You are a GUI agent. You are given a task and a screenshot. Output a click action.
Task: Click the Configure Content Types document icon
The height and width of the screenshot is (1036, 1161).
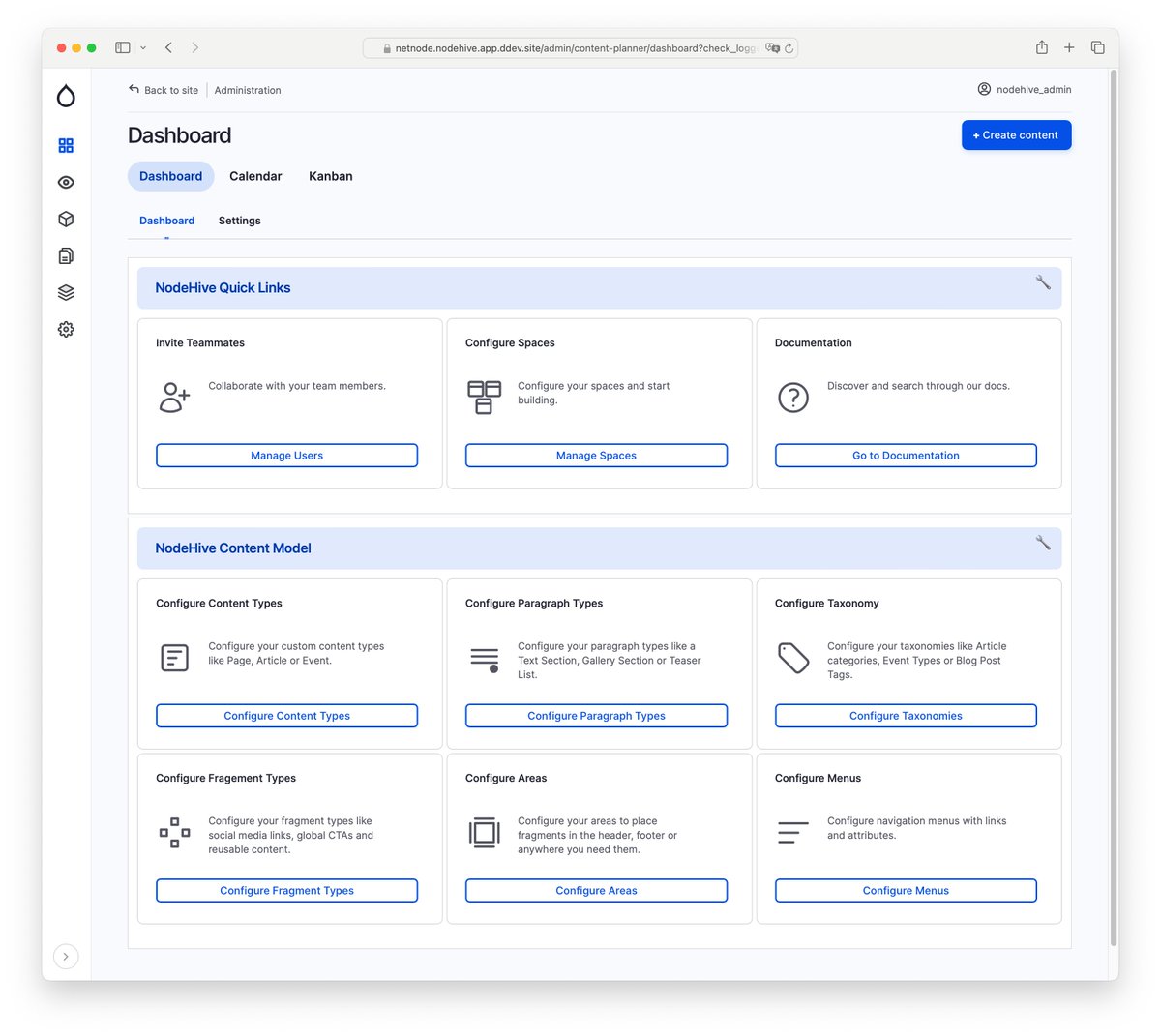coord(174,658)
